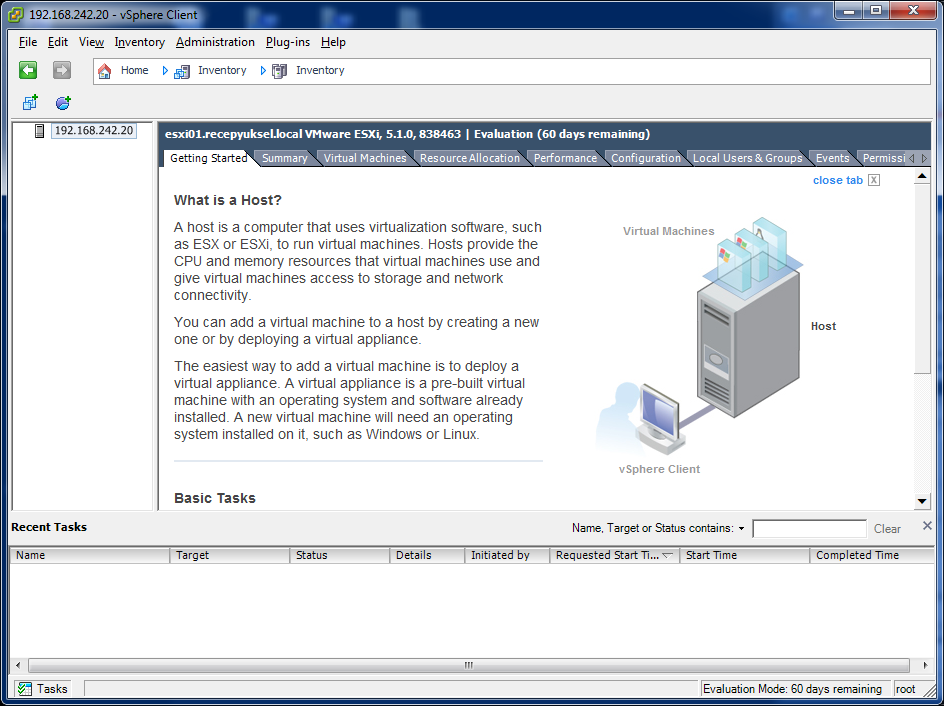
Task: Click the vSphere Client title bar icon
Action: pos(16,14)
